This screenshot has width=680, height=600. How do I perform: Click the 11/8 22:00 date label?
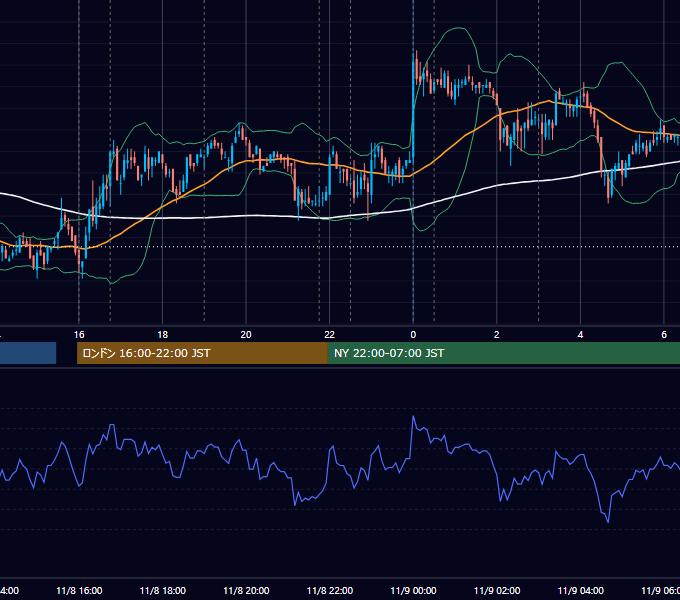[x=330, y=591]
